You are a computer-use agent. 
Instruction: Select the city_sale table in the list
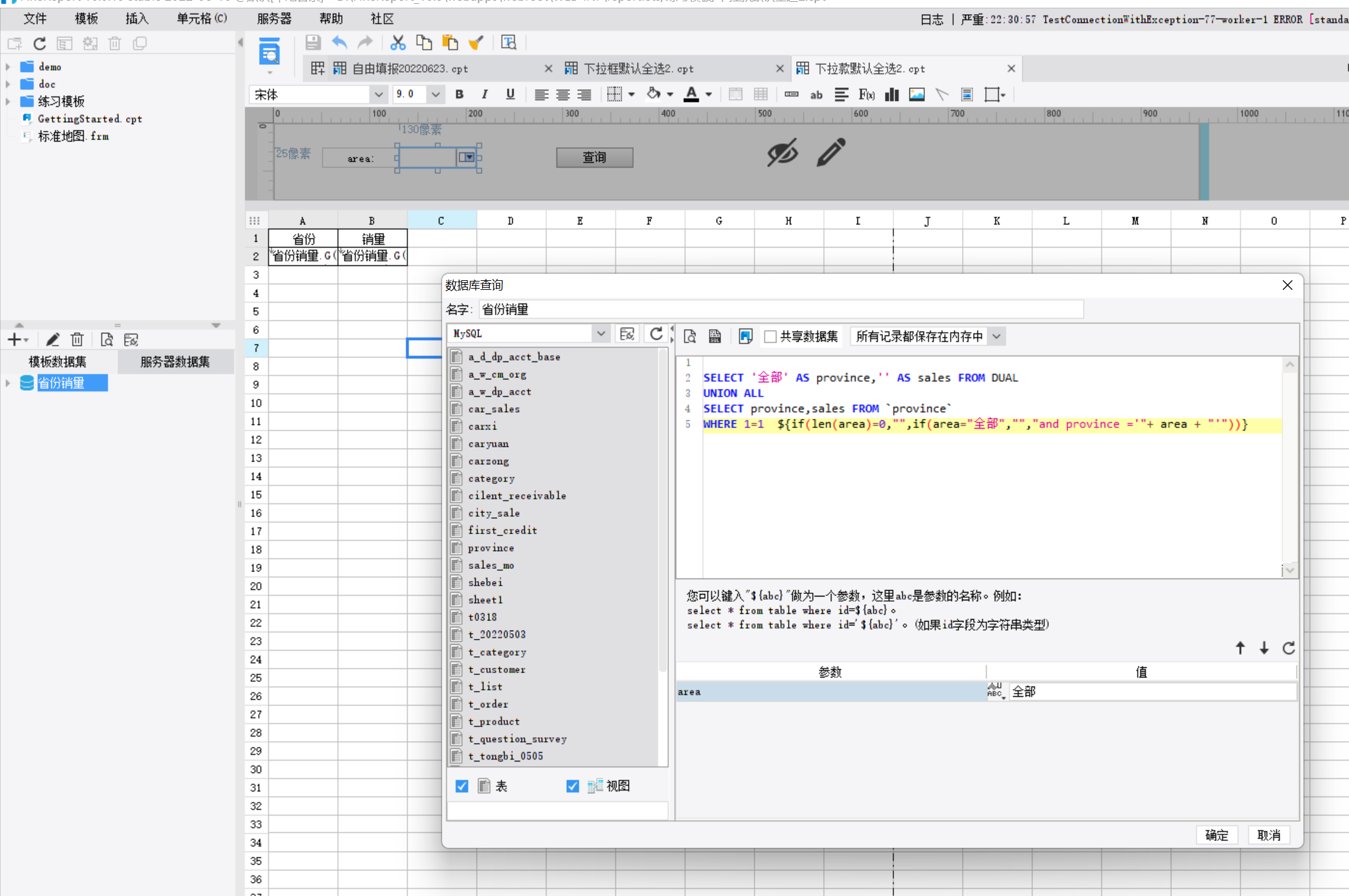(x=494, y=513)
